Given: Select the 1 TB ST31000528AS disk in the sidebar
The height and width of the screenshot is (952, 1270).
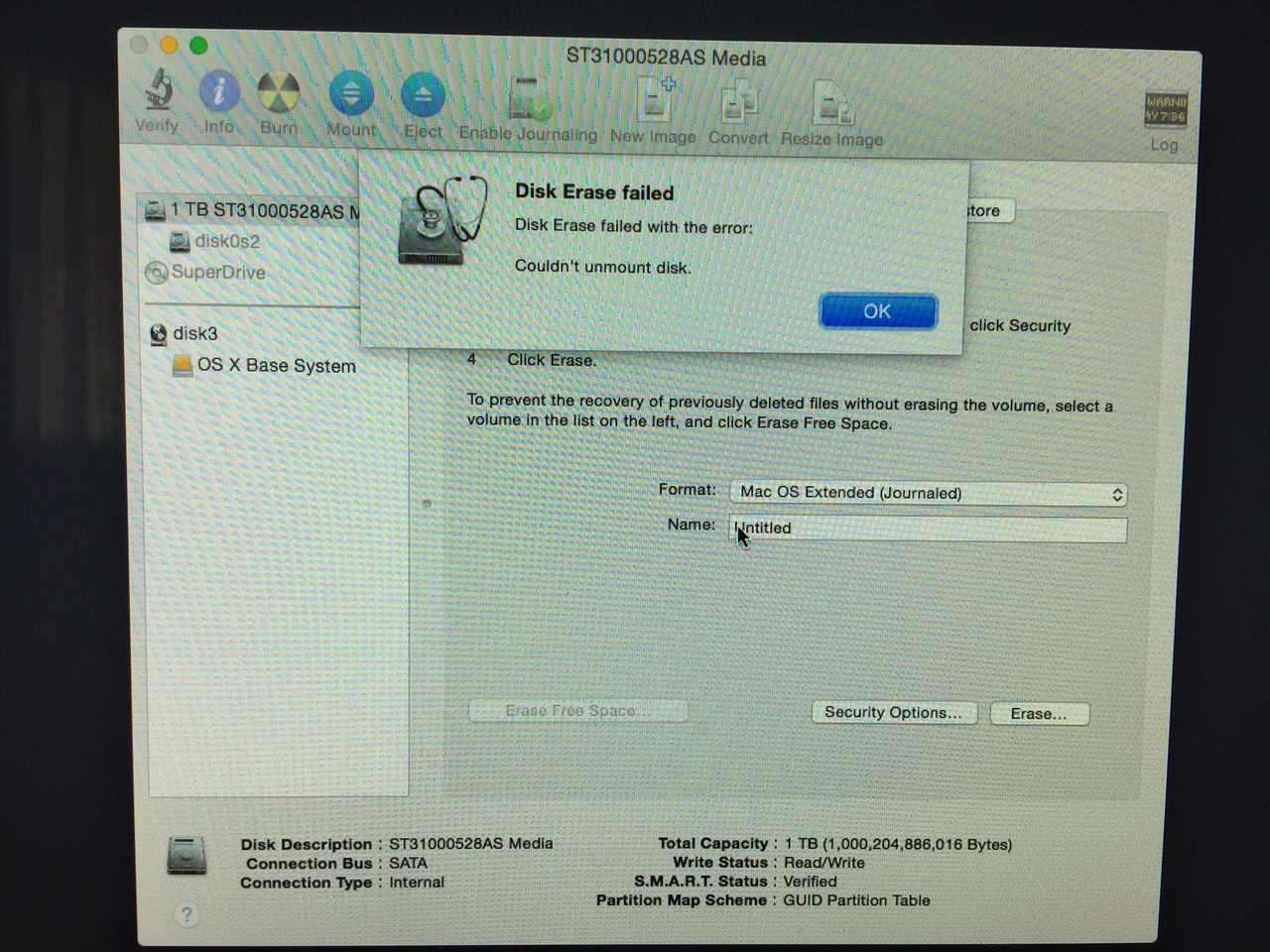Looking at the screenshot, I should (x=252, y=210).
